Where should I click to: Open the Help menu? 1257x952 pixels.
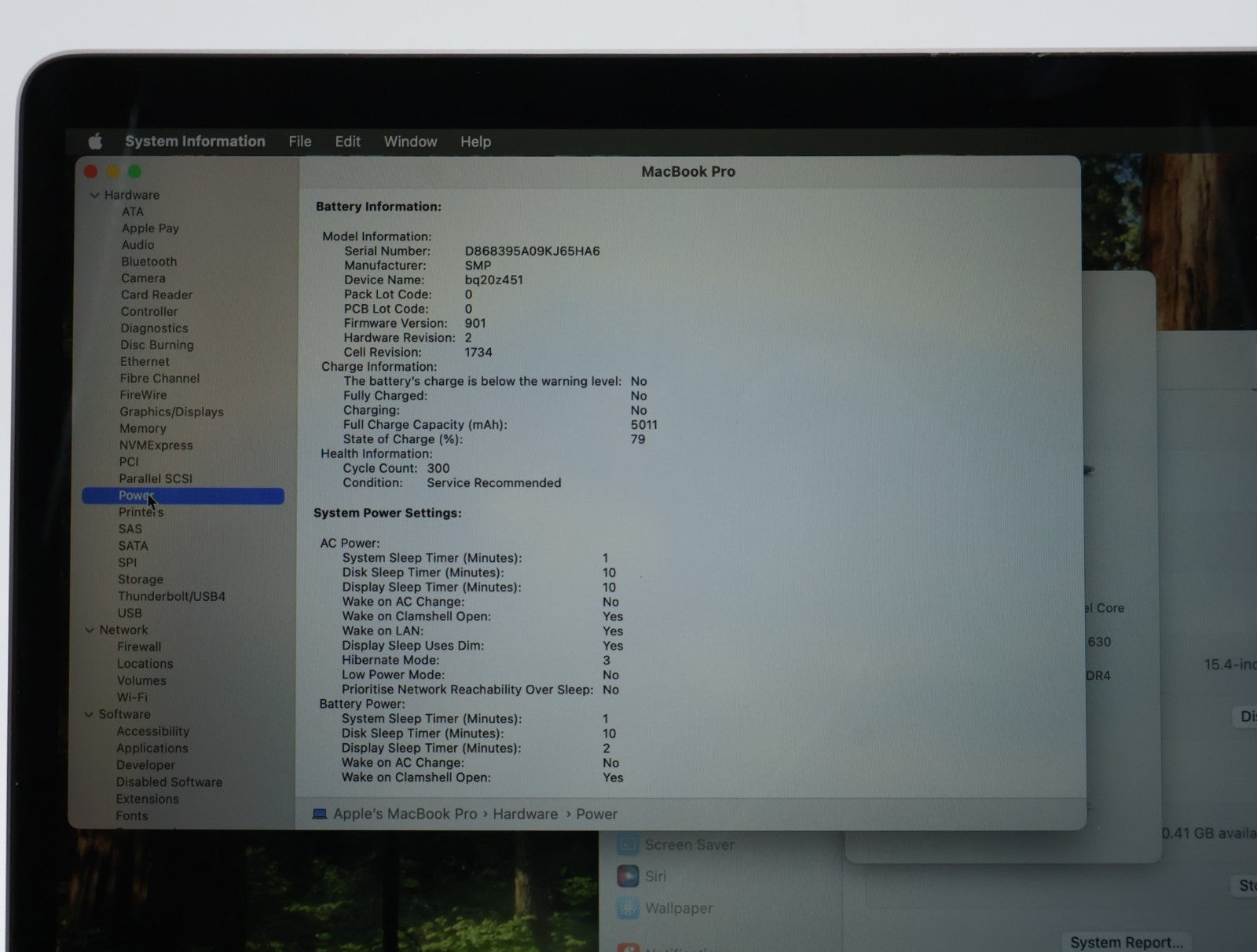tap(475, 141)
